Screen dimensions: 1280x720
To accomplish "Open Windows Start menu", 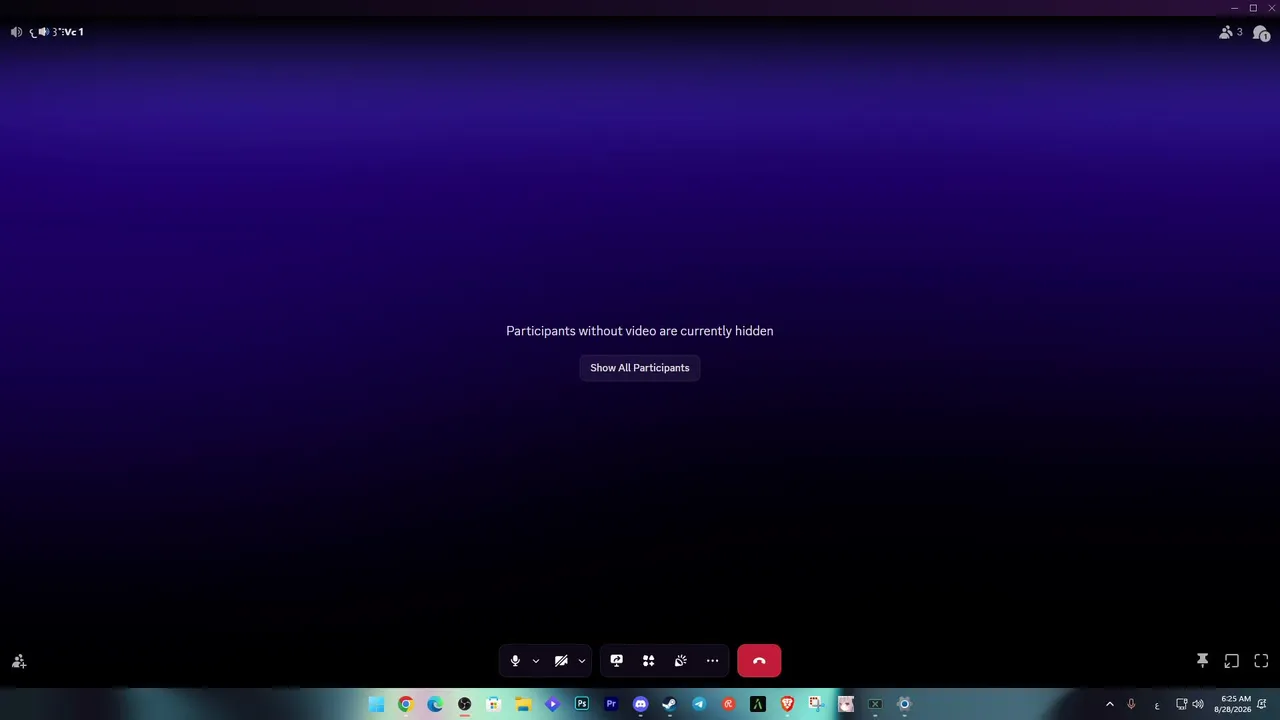I will pyautogui.click(x=376, y=704).
